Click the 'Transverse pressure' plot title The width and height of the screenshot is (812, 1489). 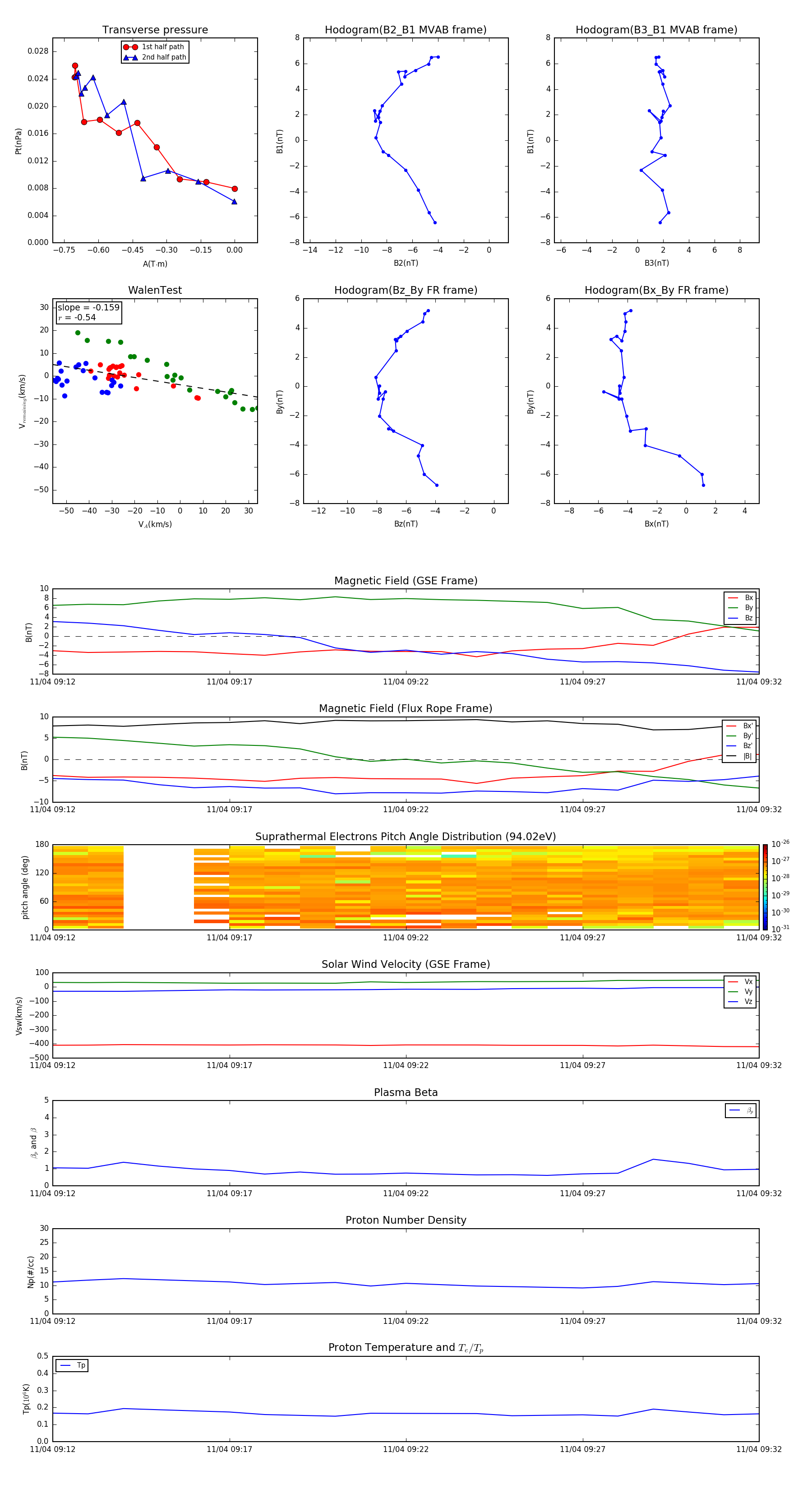click(155, 30)
